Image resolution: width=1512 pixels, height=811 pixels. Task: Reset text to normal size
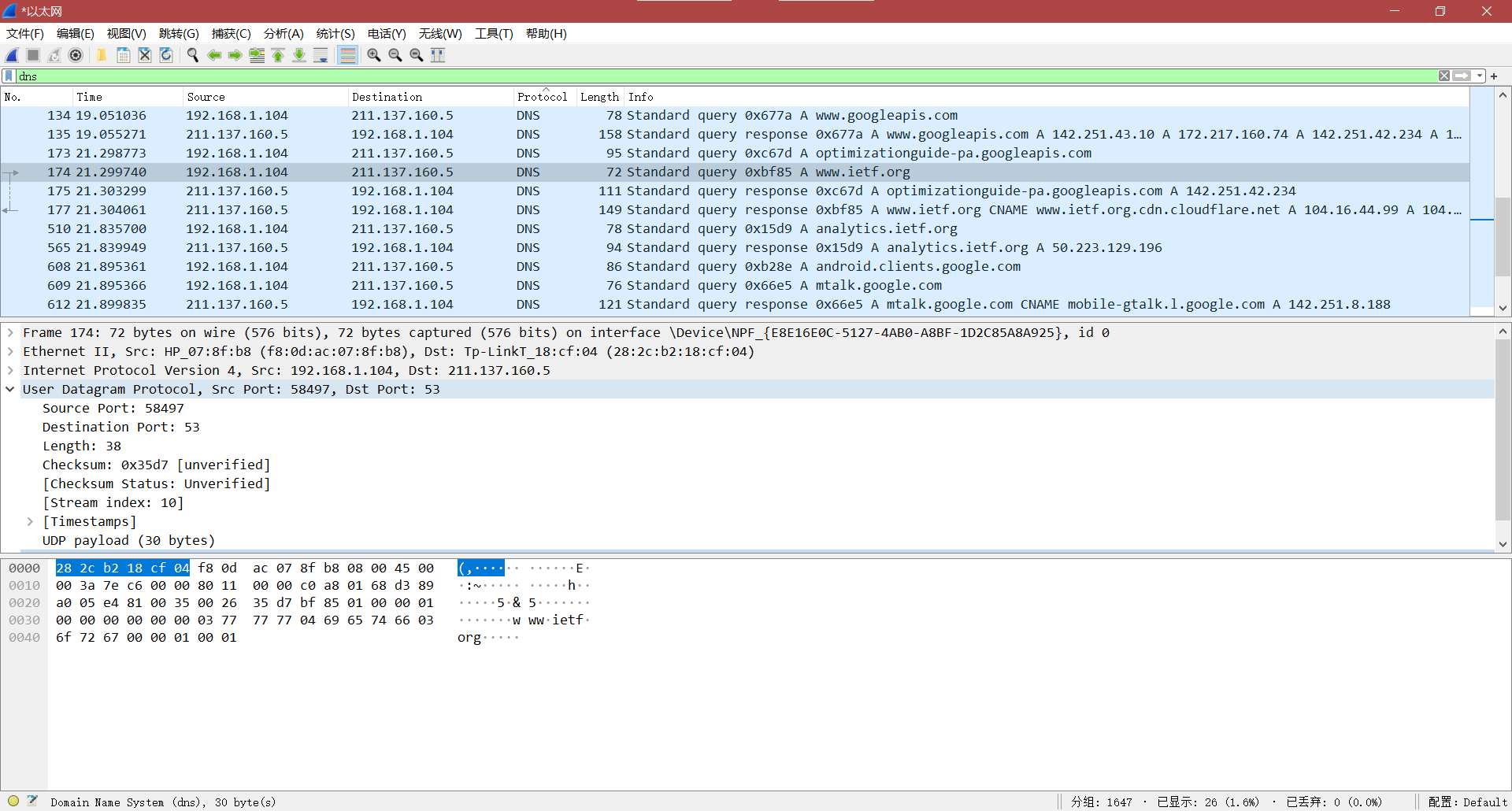click(417, 55)
